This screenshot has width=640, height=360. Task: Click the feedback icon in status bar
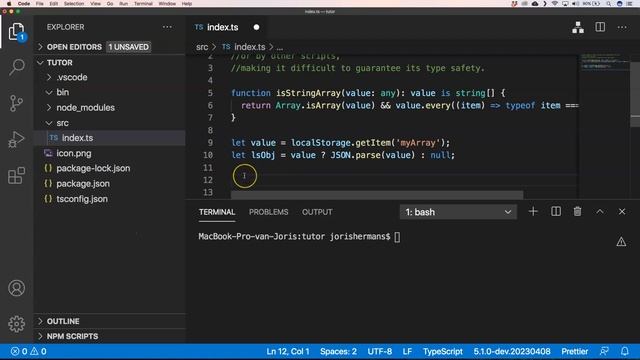pyautogui.click(x=604, y=351)
